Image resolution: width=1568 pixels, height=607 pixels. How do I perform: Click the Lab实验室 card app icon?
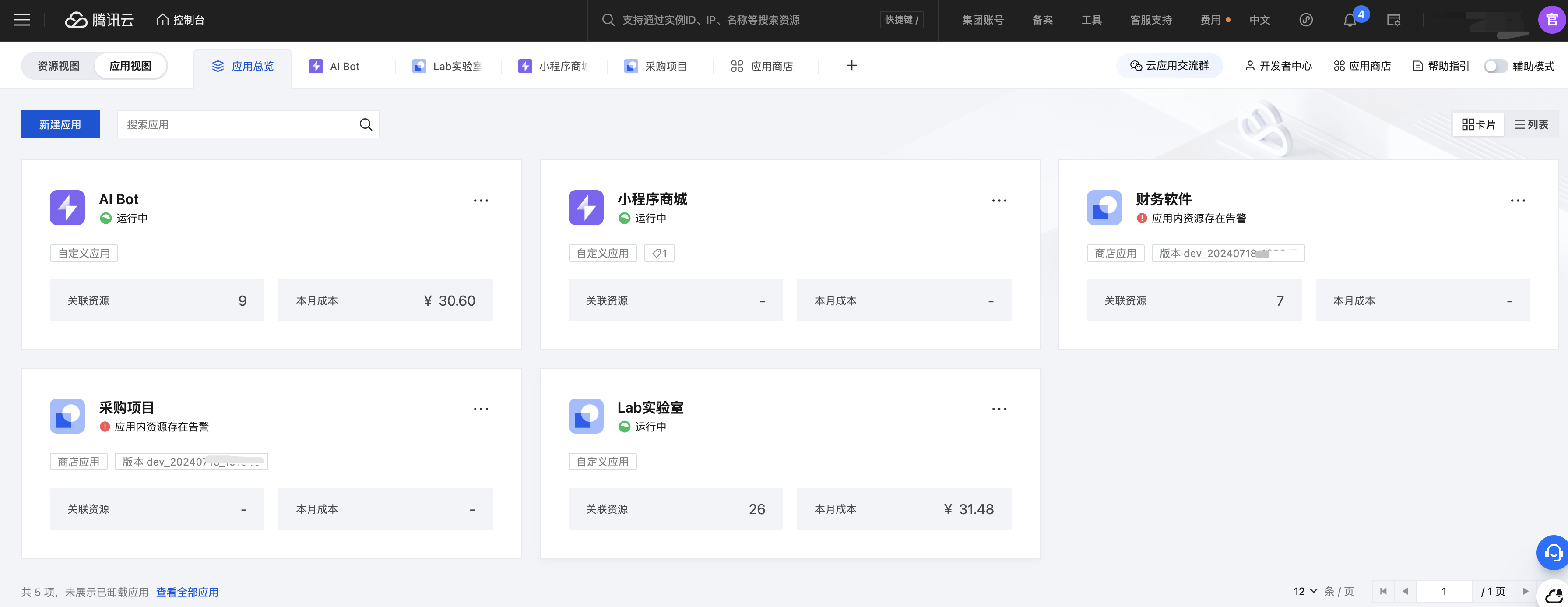pyautogui.click(x=586, y=416)
